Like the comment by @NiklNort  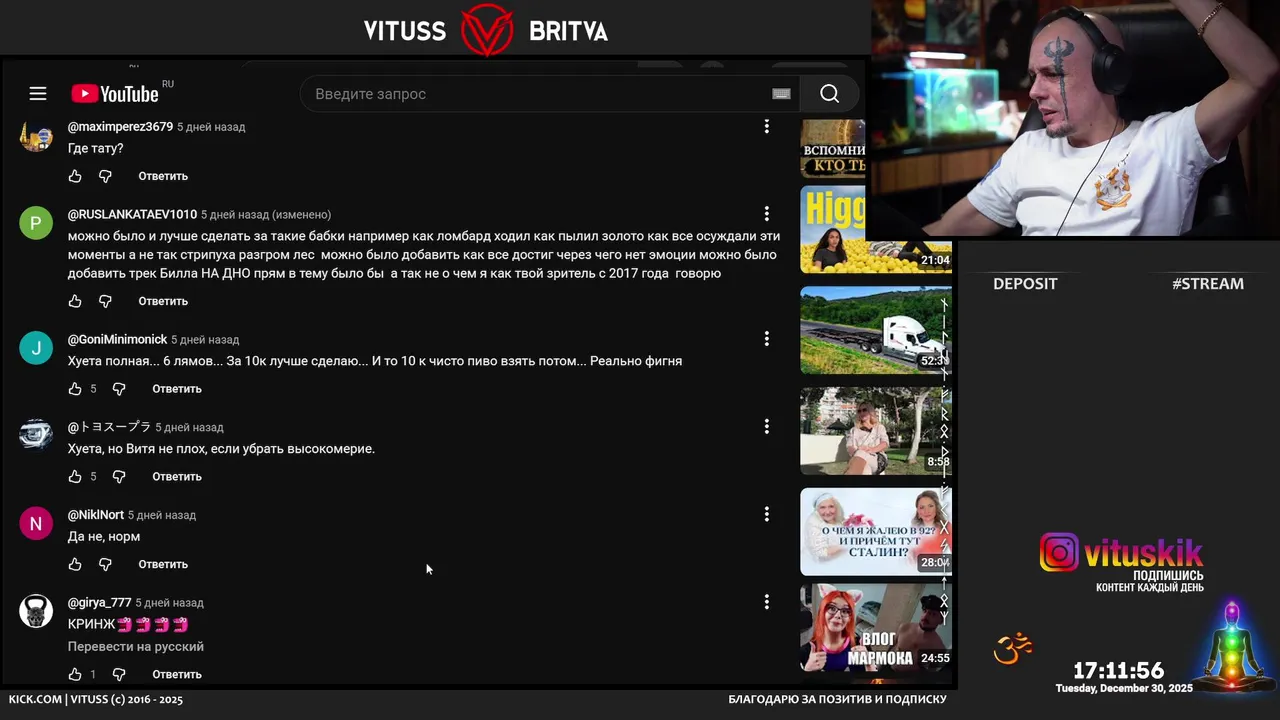coord(75,564)
